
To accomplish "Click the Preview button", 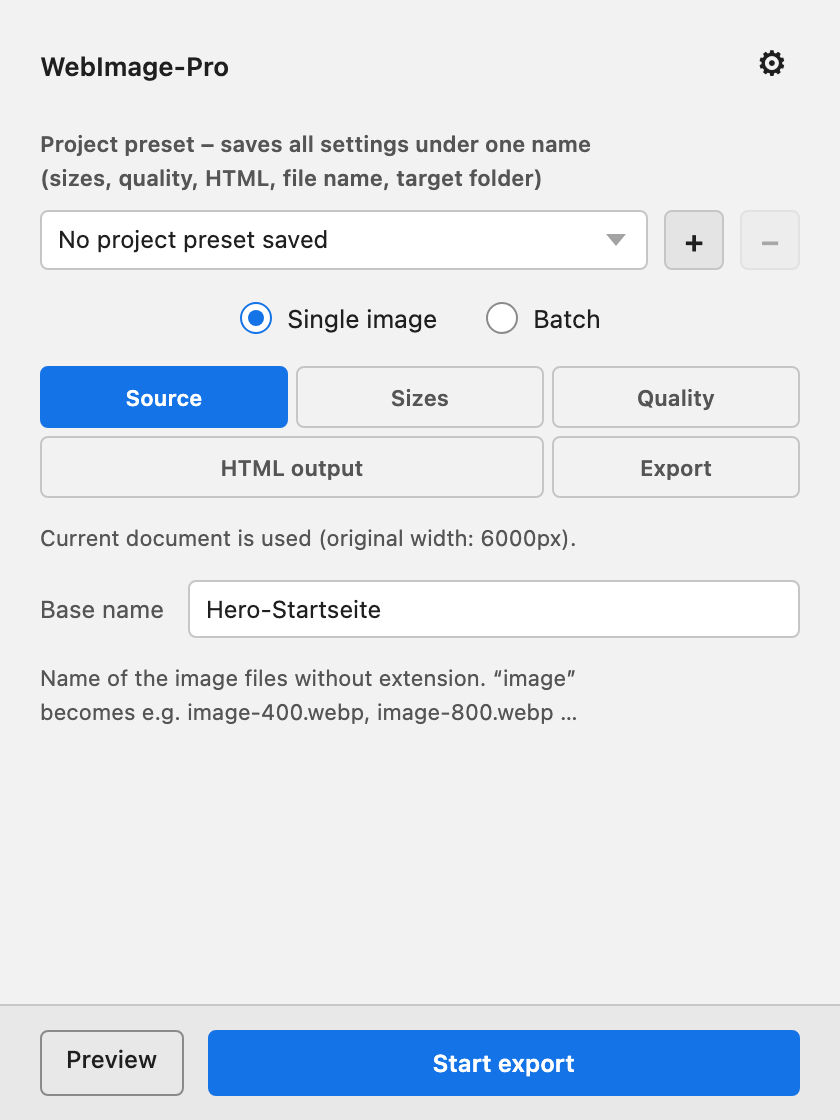I will point(112,1062).
